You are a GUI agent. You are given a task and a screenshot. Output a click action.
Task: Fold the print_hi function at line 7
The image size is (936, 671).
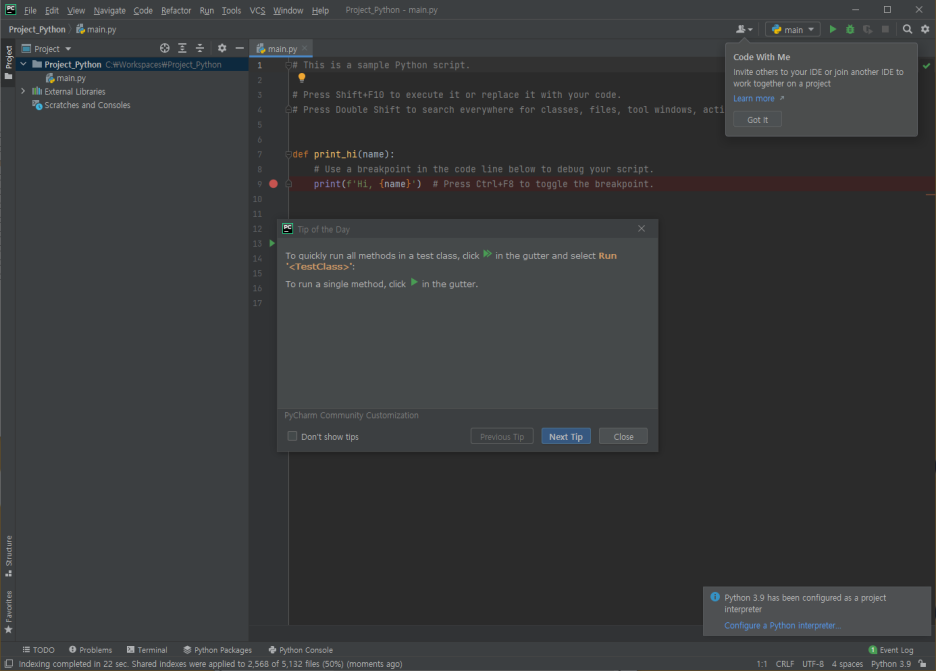click(288, 154)
